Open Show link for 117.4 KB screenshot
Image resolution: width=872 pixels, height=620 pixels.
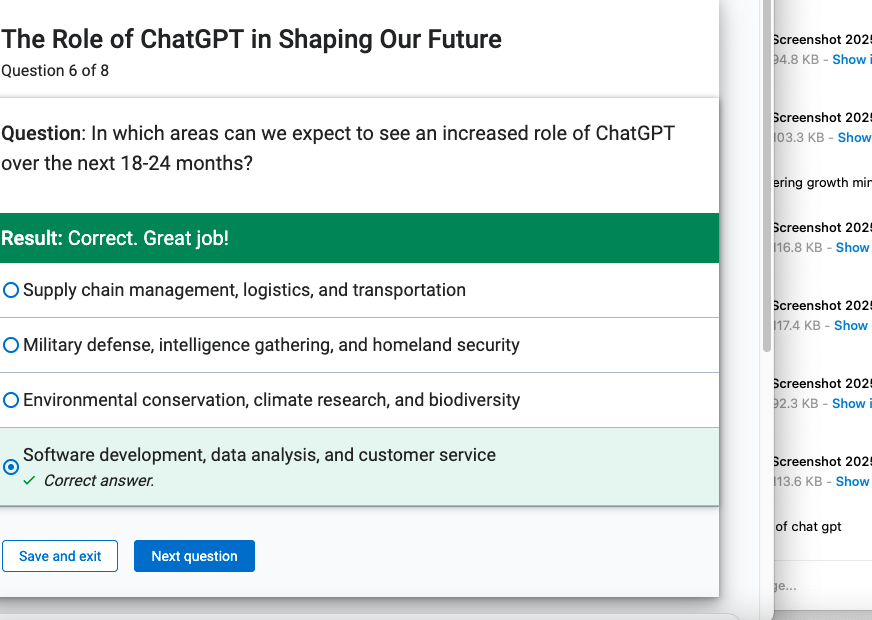click(x=851, y=325)
